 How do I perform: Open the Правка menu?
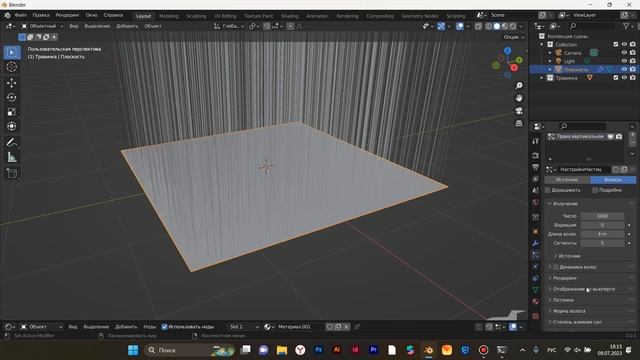(41, 15)
